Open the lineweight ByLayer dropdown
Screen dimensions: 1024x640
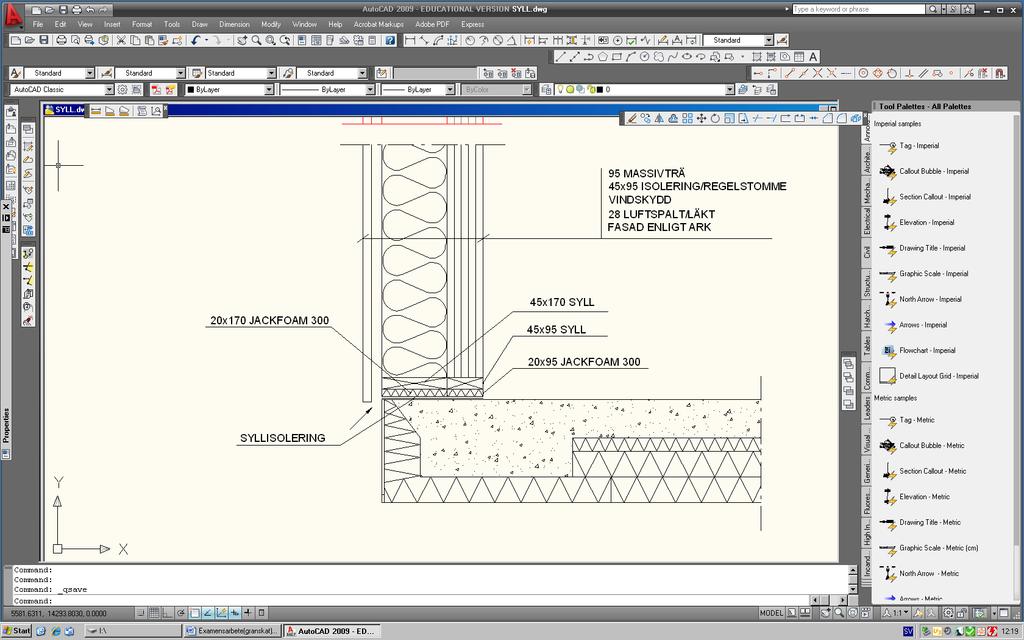(450, 89)
